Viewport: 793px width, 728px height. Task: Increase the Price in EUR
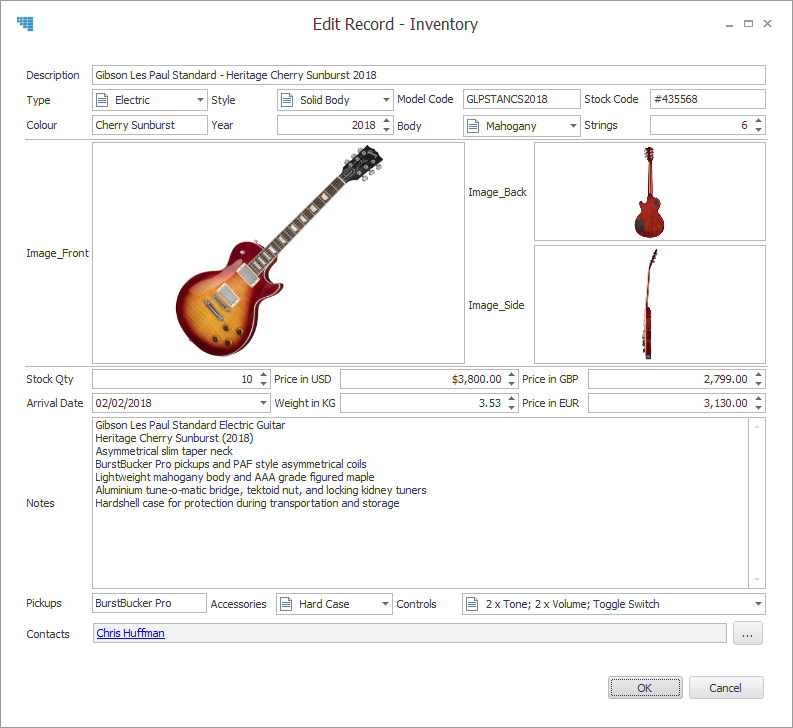pyautogui.click(x=758, y=399)
